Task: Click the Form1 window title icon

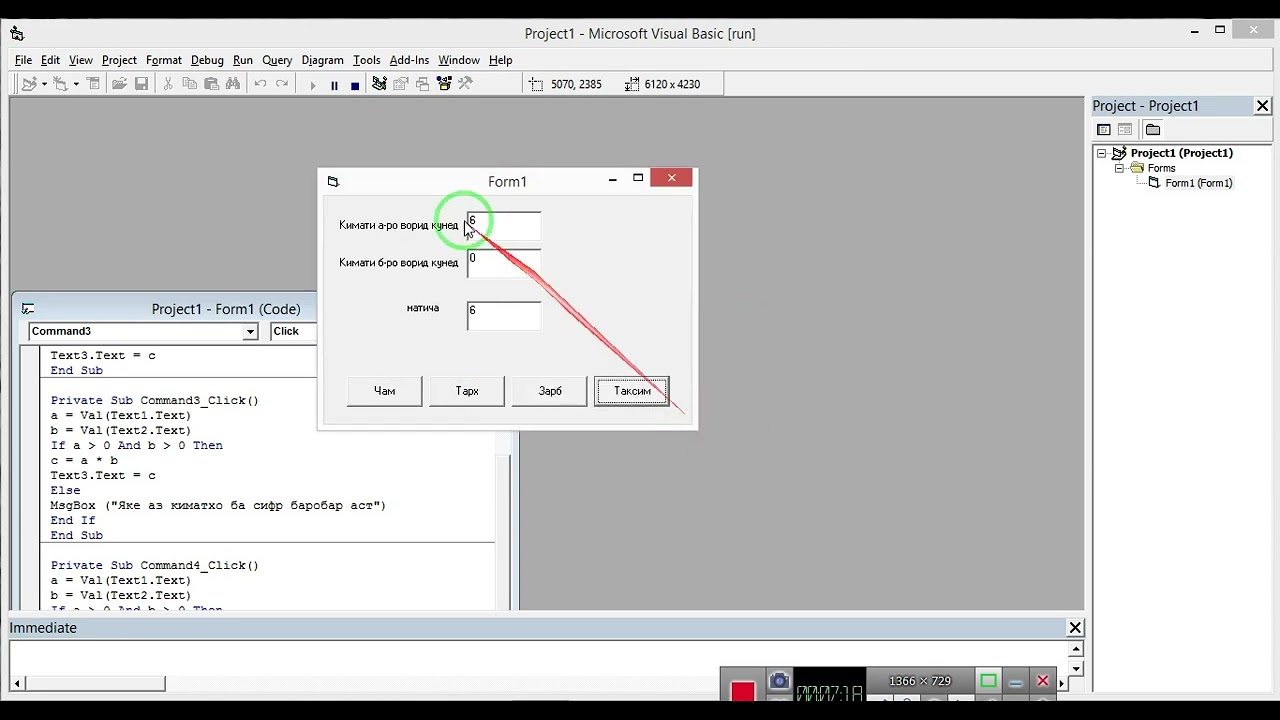Action: click(333, 181)
